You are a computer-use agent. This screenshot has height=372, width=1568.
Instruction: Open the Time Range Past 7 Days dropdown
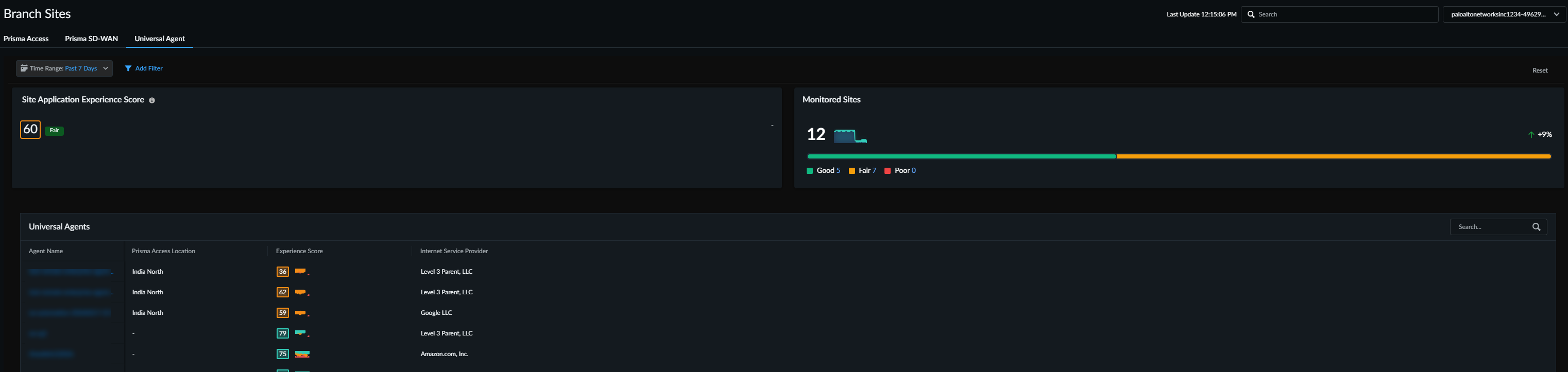coord(64,68)
